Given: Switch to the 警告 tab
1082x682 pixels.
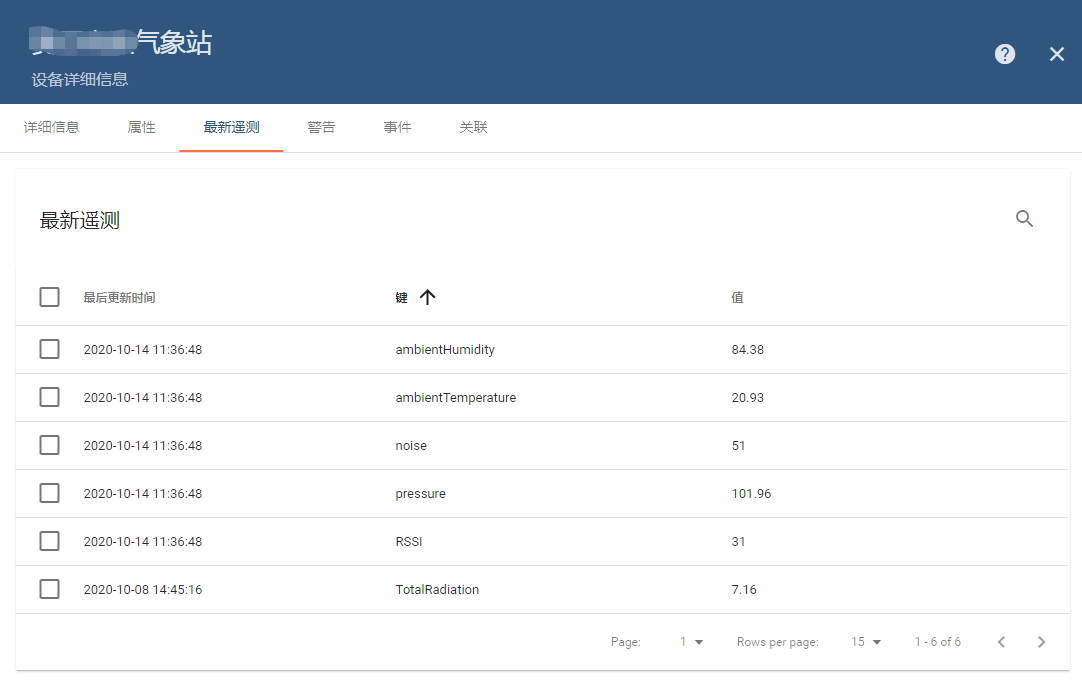Looking at the screenshot, I should [x=321, y=128].
